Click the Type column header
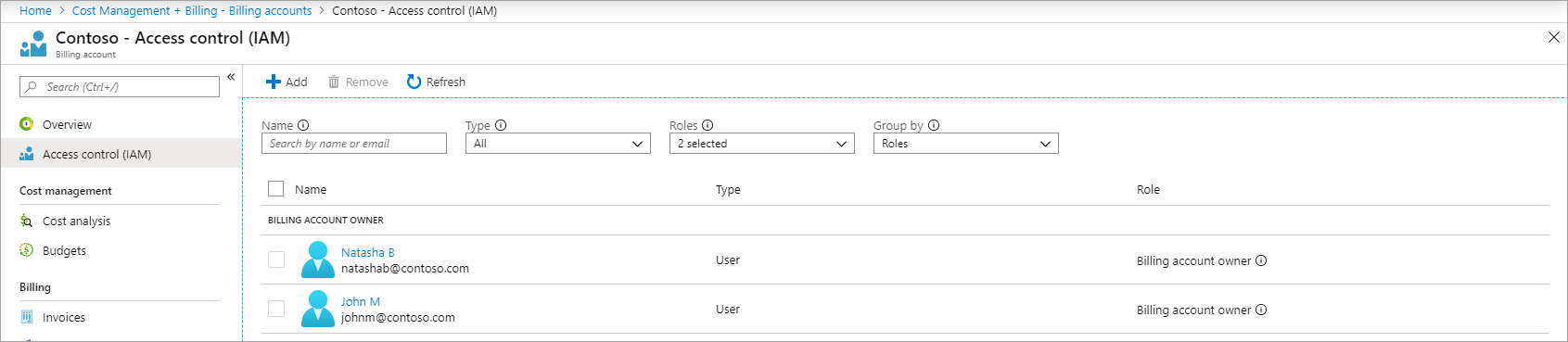Viewport: 1568px width, 342px height. pyautogui.click(x=728, y=189)
